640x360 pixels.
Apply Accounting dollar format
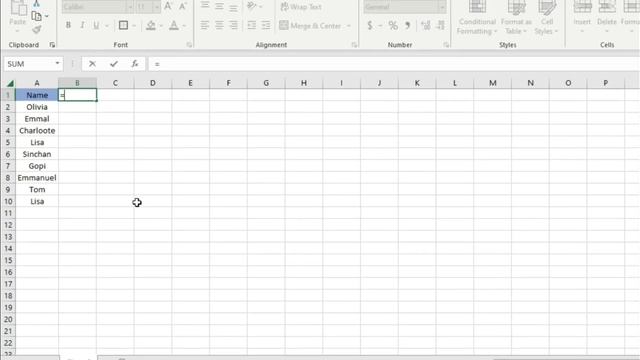click(370, 26)
